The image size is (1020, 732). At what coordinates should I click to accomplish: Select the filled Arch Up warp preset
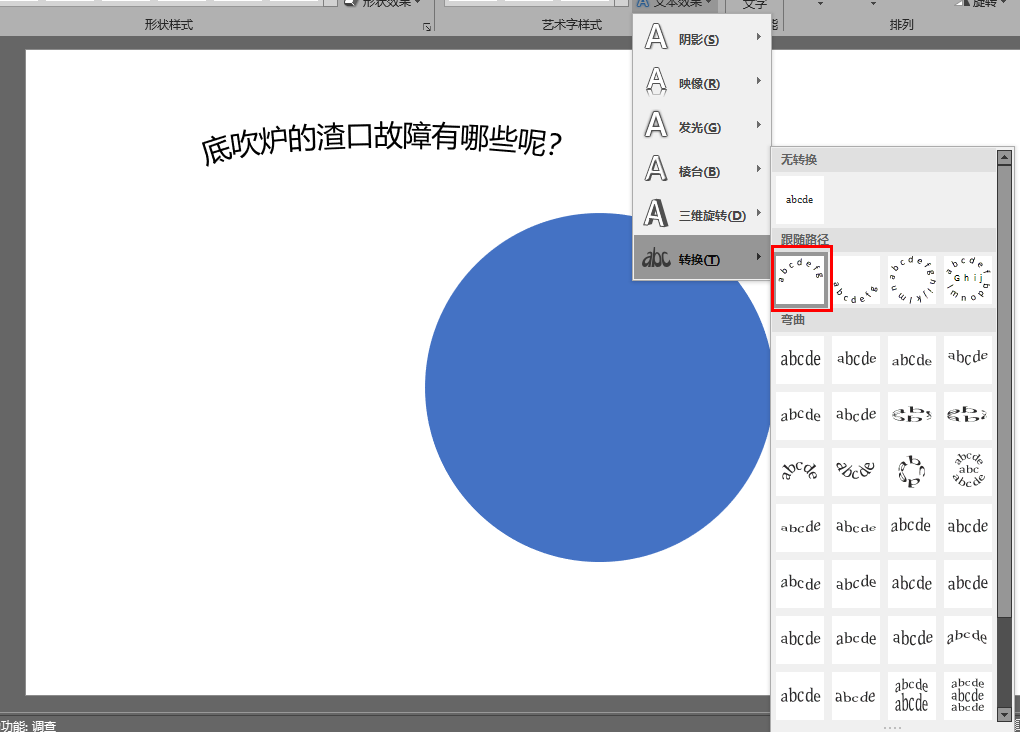point(800,472)
